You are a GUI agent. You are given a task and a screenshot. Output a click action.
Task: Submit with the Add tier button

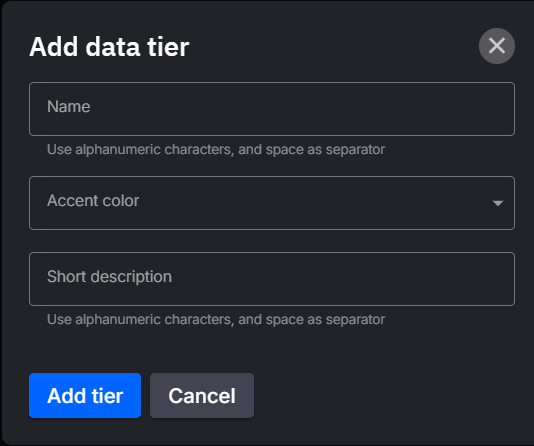point(85,395)
